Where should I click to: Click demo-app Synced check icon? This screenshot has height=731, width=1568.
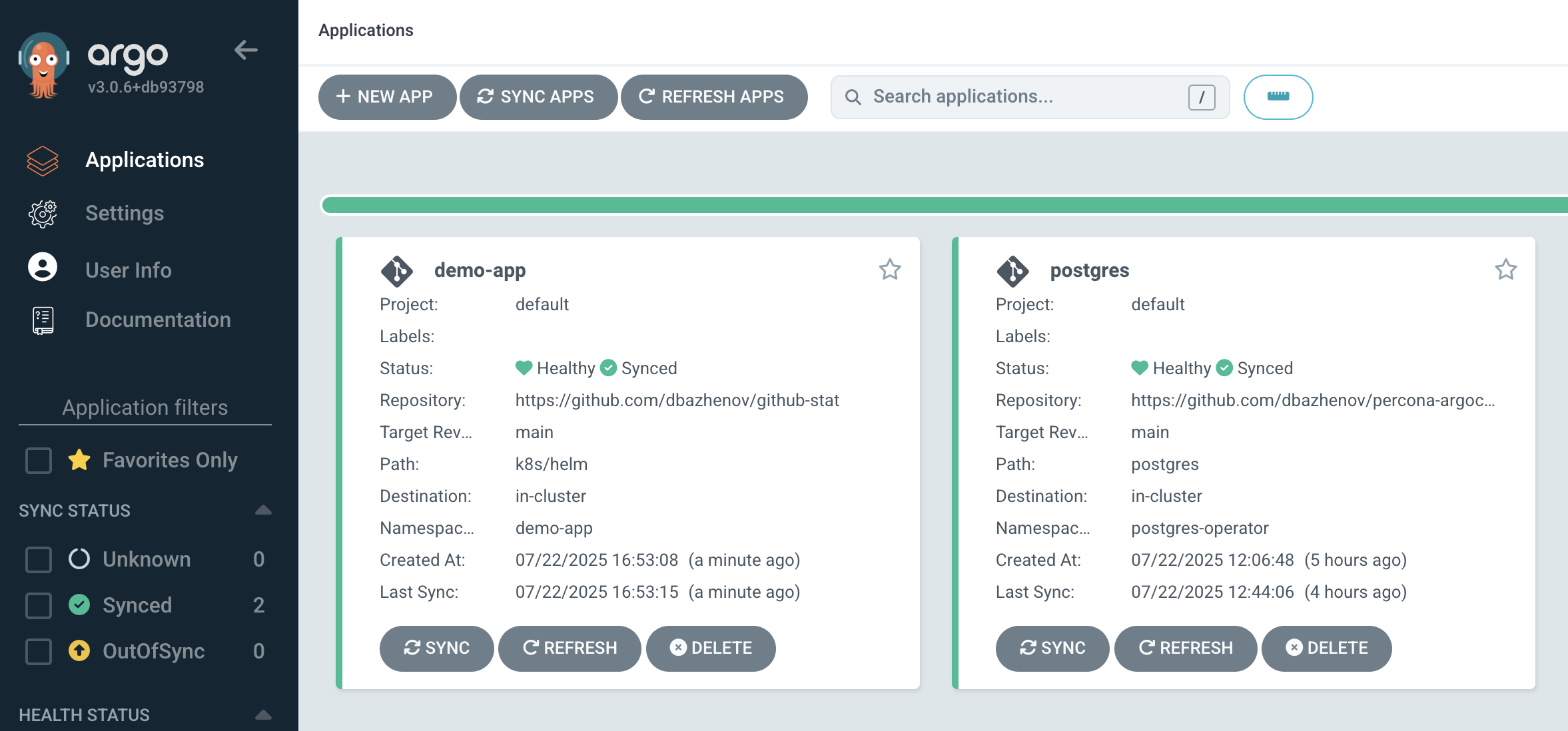click(608, 367)
